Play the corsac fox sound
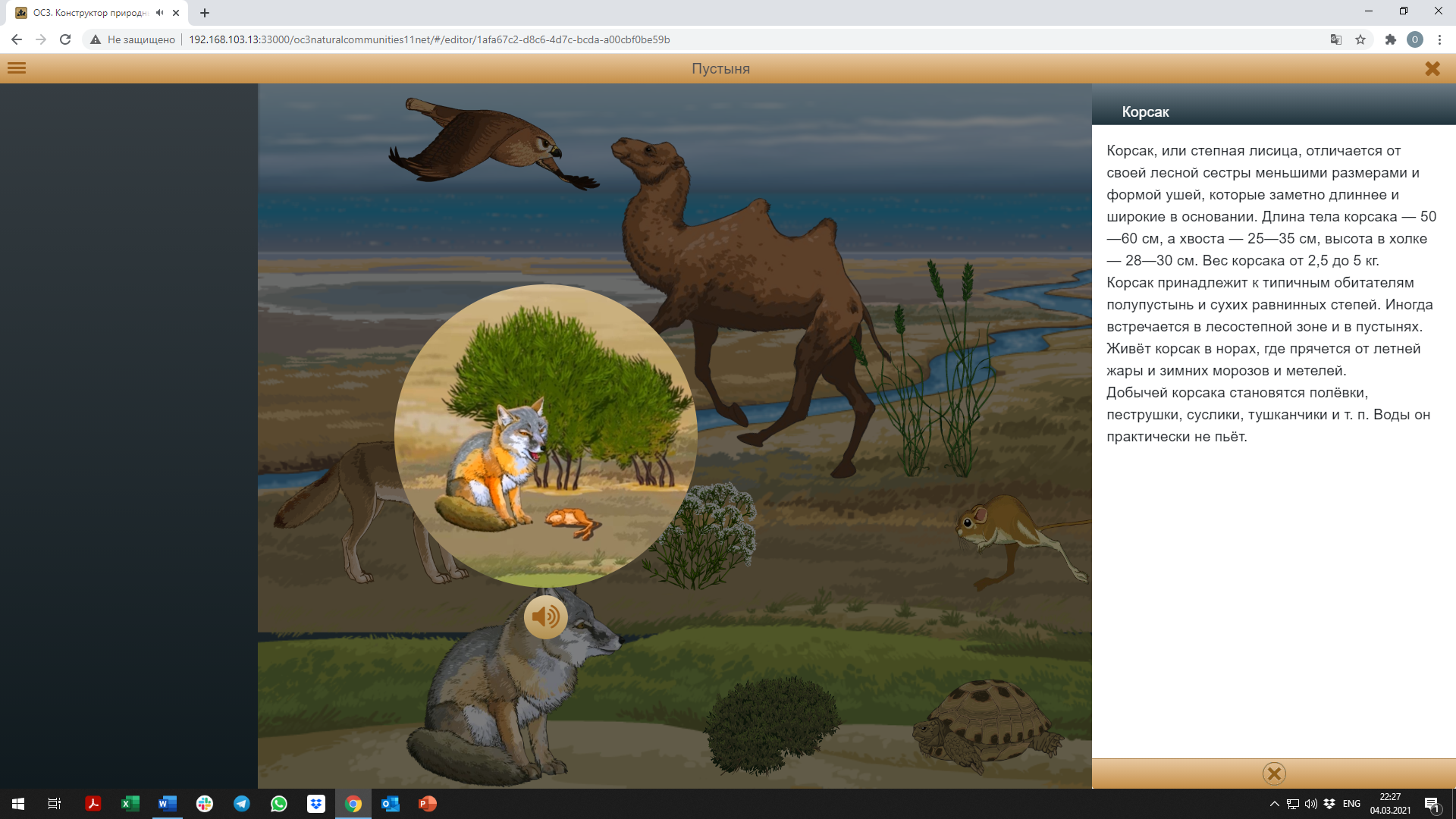The height and width of the screenshot is (819, 1456). pos(545,617)
